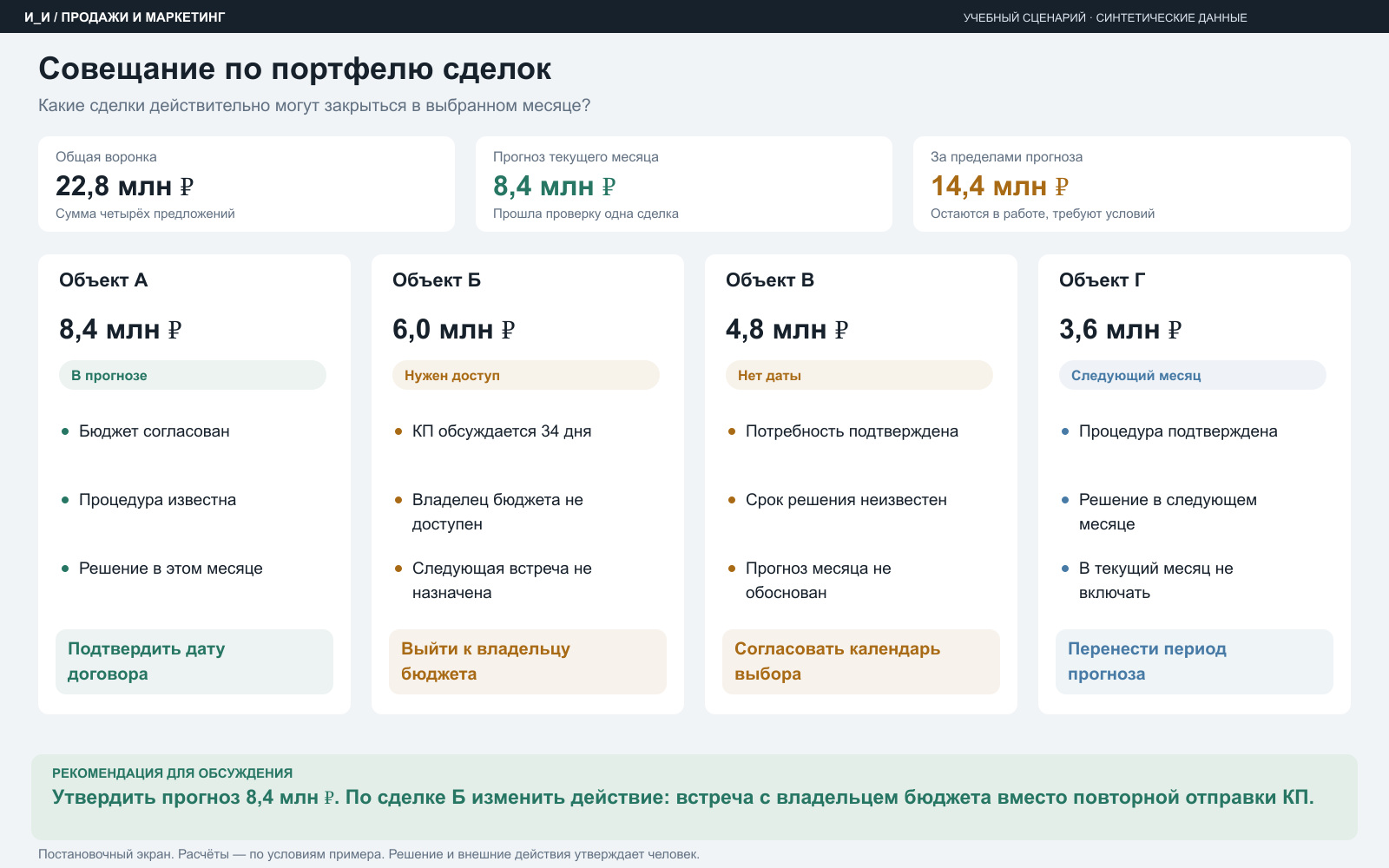
Task: Click the 'Совещание по портфелю сделок' heading
Action: 295,69
